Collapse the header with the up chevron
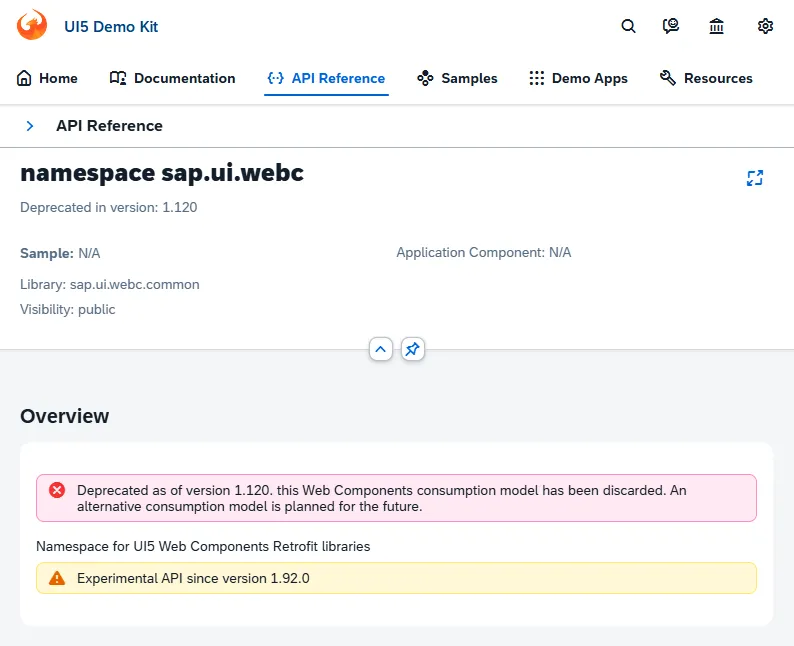 tap(381, 349)
